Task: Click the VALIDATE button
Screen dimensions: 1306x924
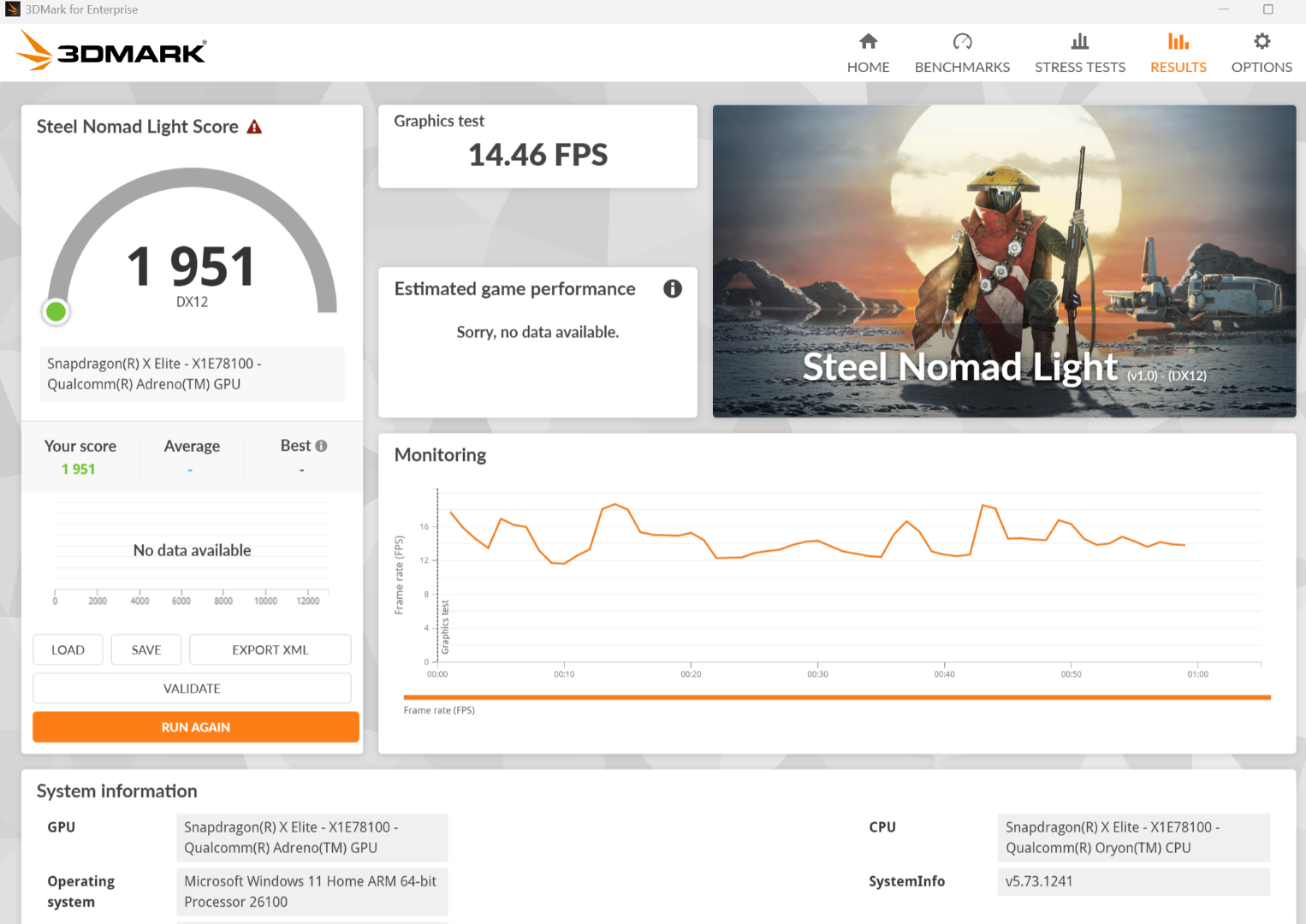Action: click(192, 689)
